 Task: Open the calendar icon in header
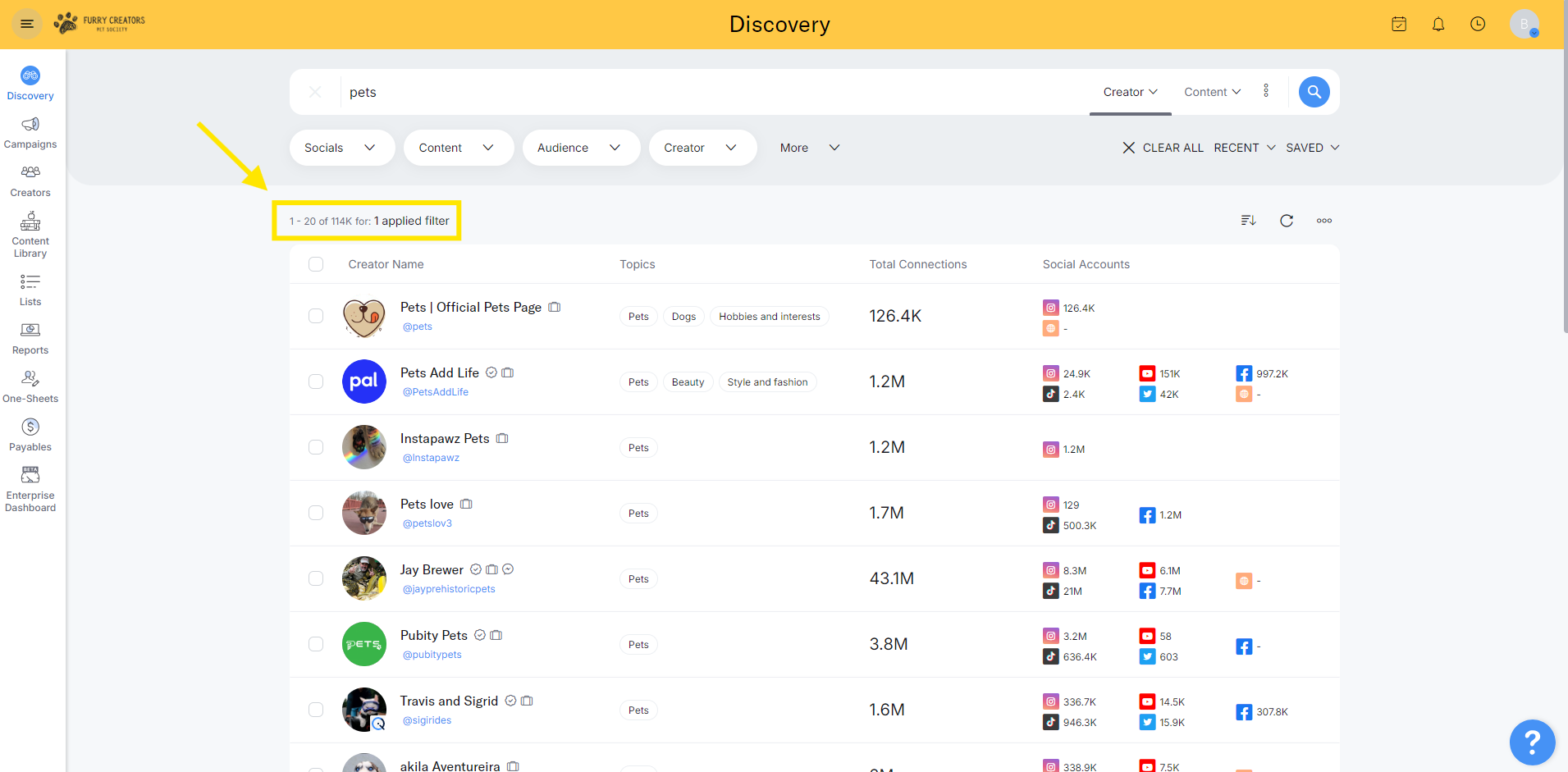tap(1399, 25)
